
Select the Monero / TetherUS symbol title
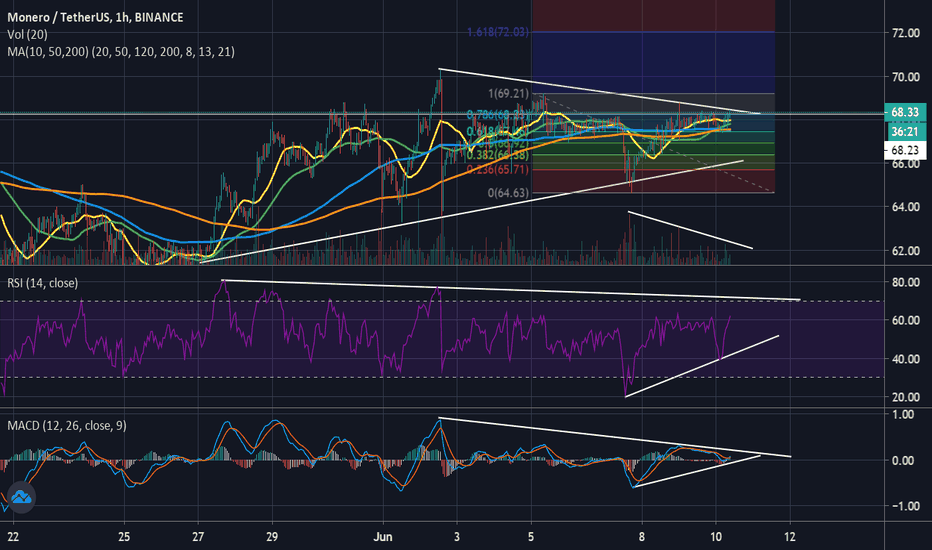click(95, 17)
